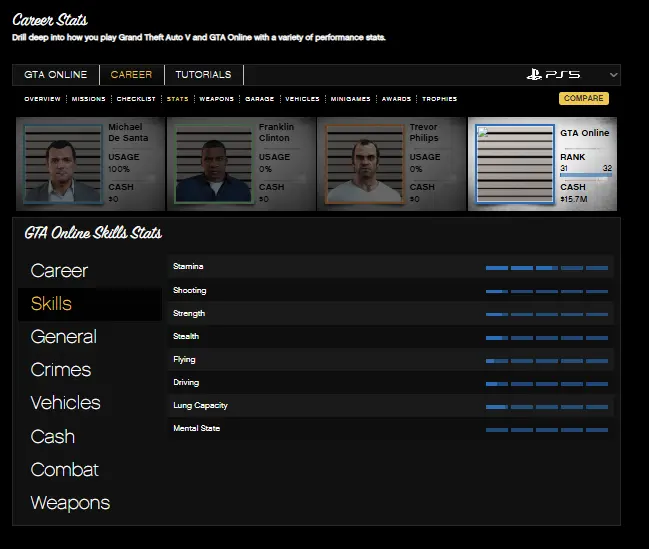Image resolution: width=649 pixels, height=549 pixels.
Task: Select the Career tab
Action: pyautogui.click(x=131, y=75)
